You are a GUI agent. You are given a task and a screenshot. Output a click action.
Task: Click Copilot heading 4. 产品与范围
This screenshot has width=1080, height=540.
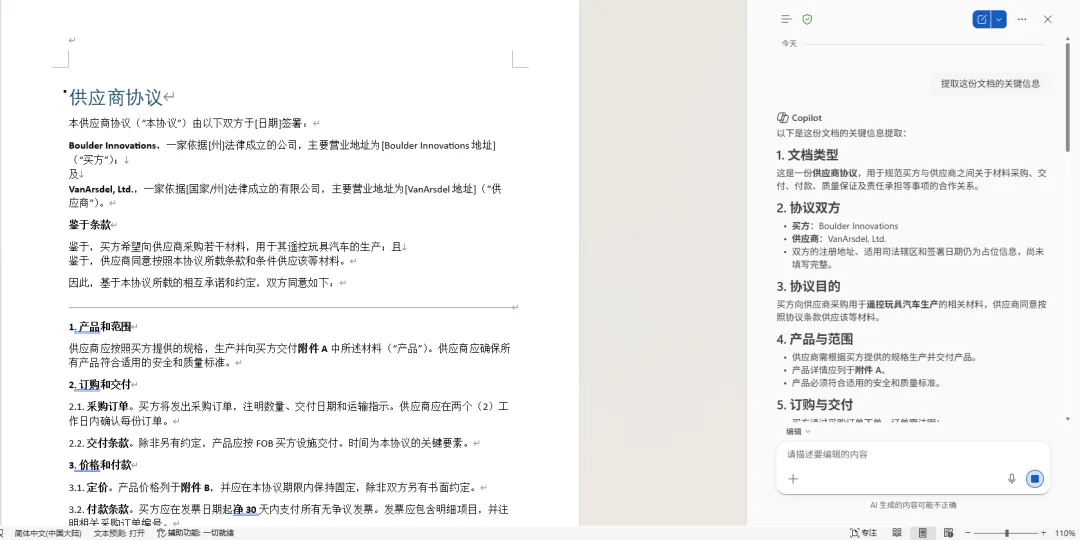[x=815, y=340]
